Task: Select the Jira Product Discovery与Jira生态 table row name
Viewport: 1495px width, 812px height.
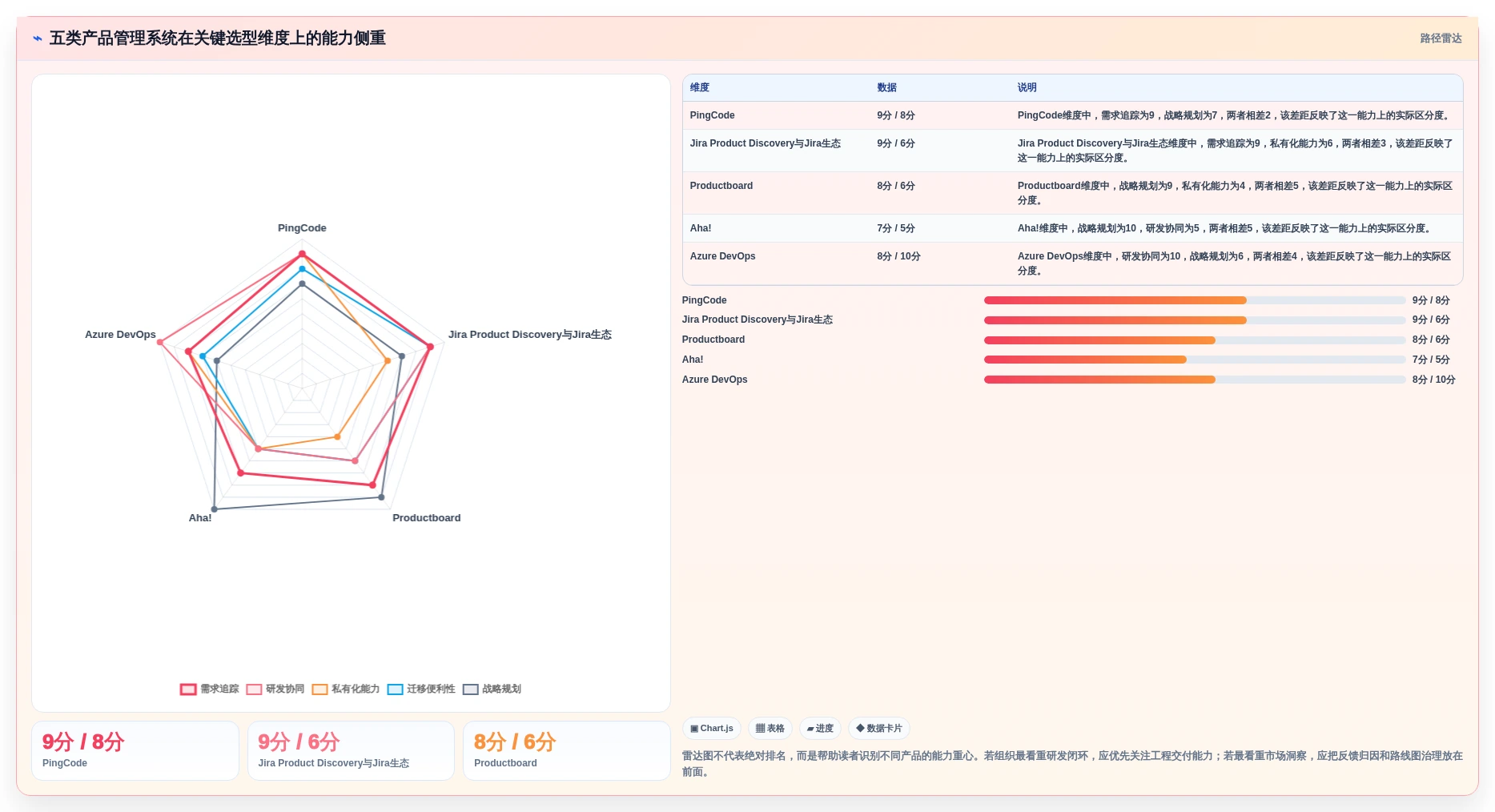Action: click(765, 143)
